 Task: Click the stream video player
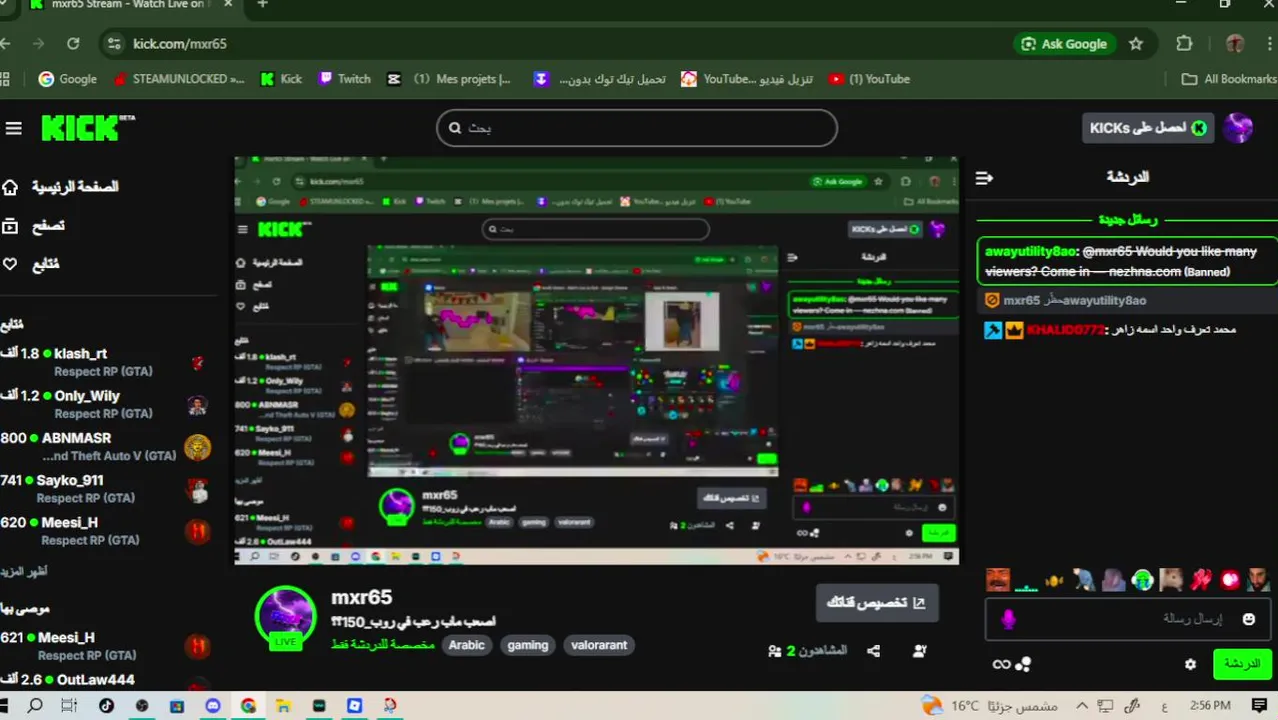point(597,360)
